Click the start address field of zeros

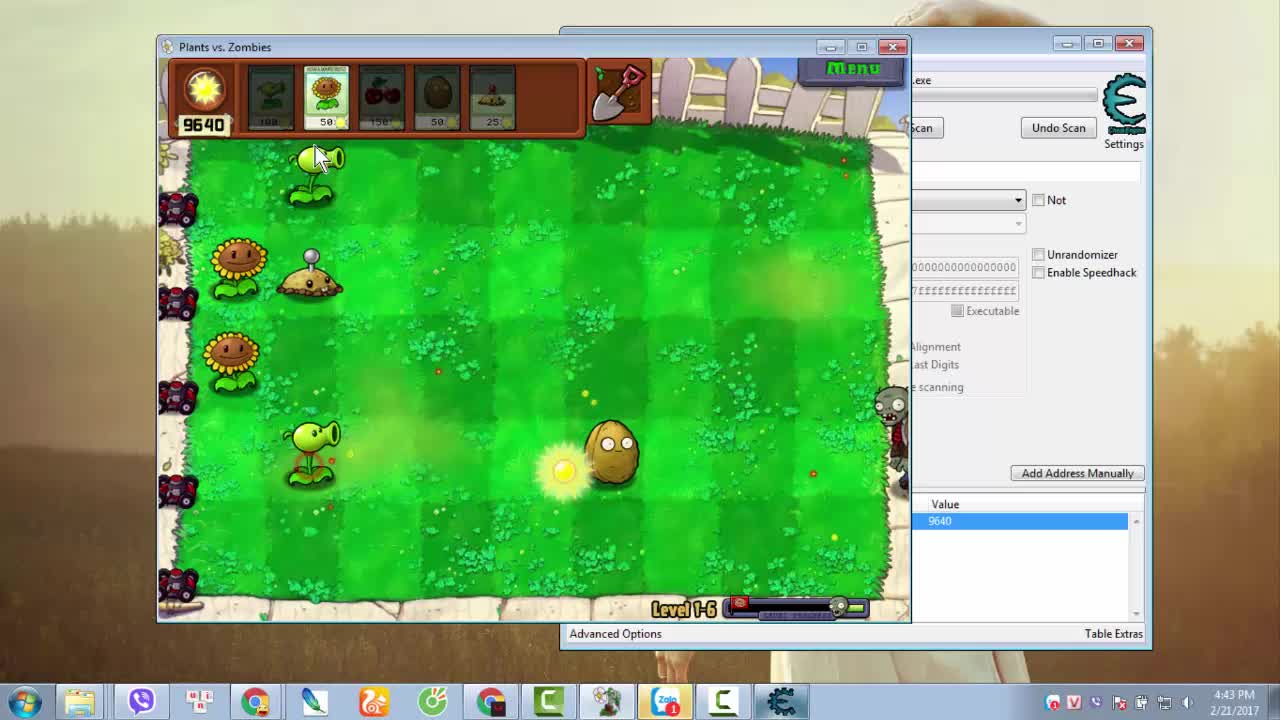pyautogui.click(x=964, y=267)
